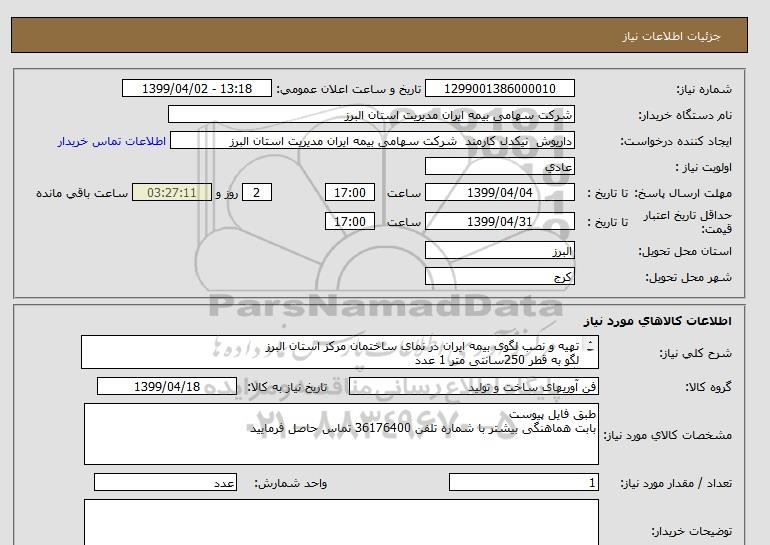Click the نام دستگاه خریدار label
Viewport: 770px width, 545px height.
click(685, 115)
